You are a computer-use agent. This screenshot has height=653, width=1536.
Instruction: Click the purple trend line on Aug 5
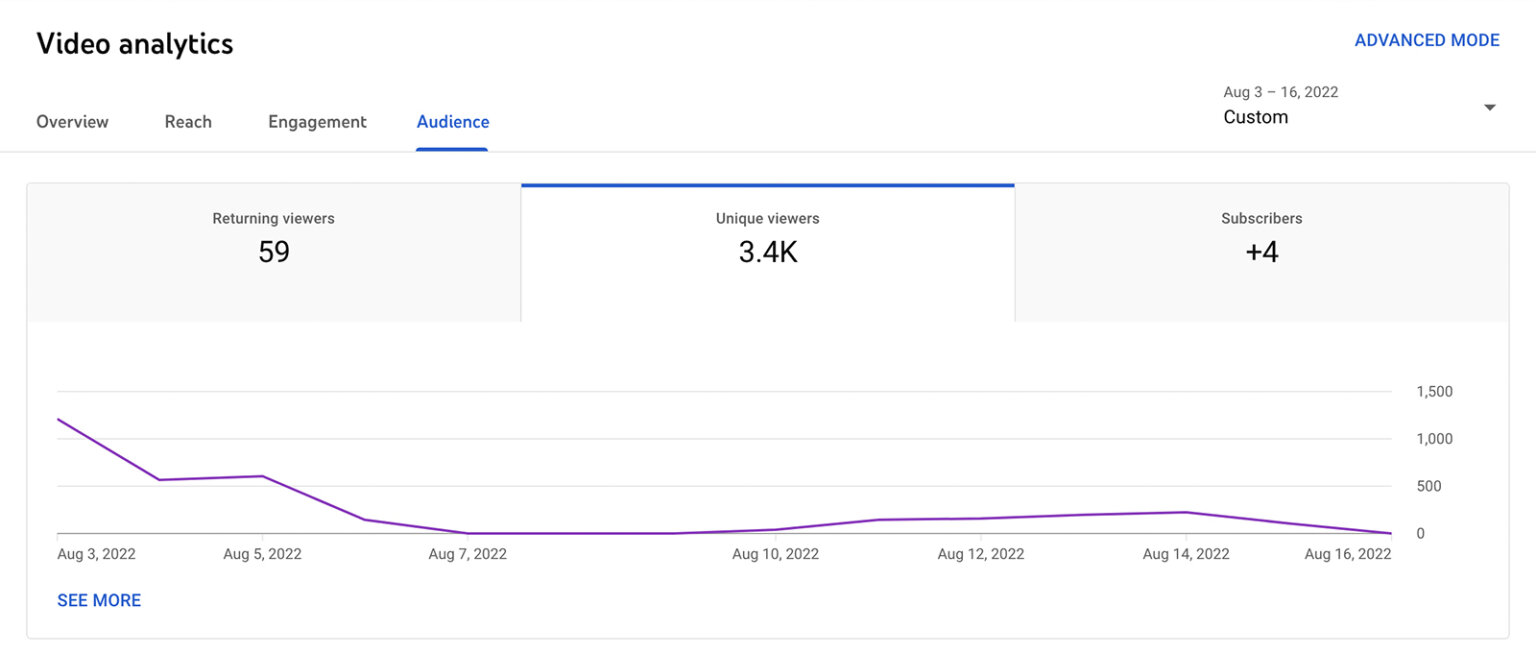coord(262,477)
